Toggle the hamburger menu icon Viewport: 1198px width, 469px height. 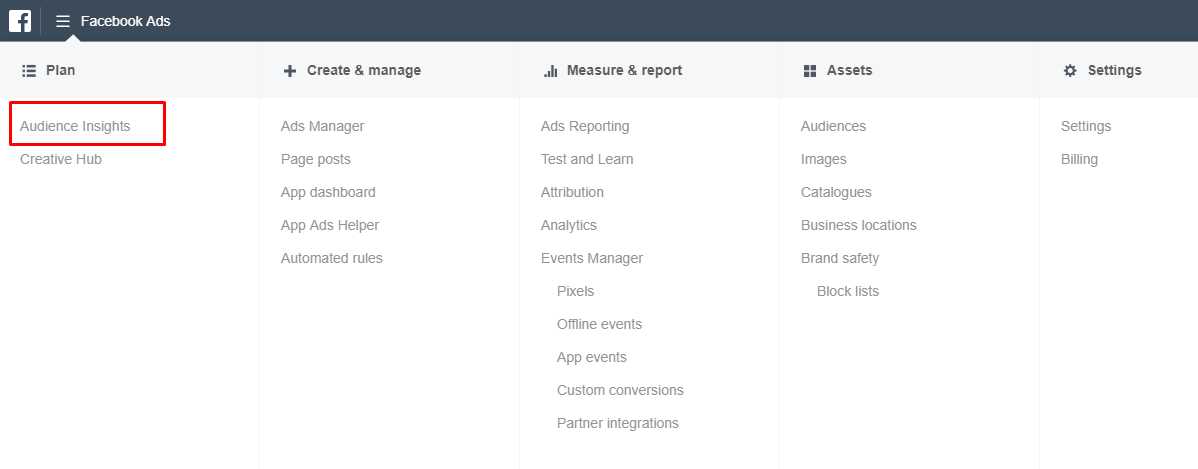[x=63, y=21]
